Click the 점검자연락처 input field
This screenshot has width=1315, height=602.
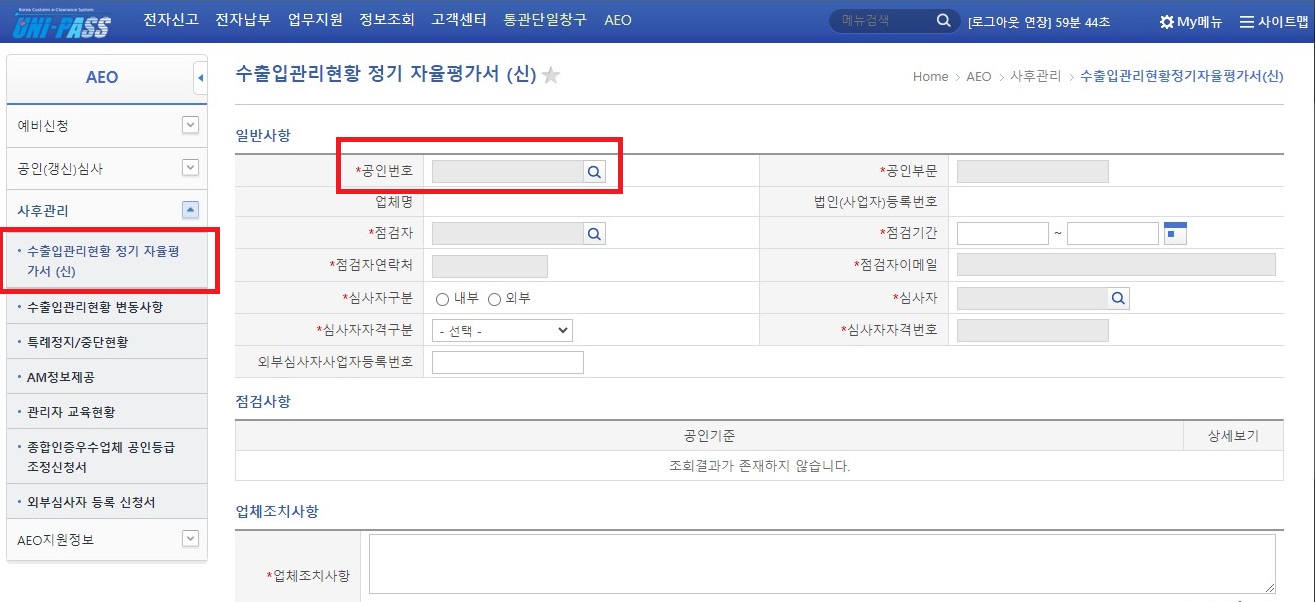click(490, 266)
